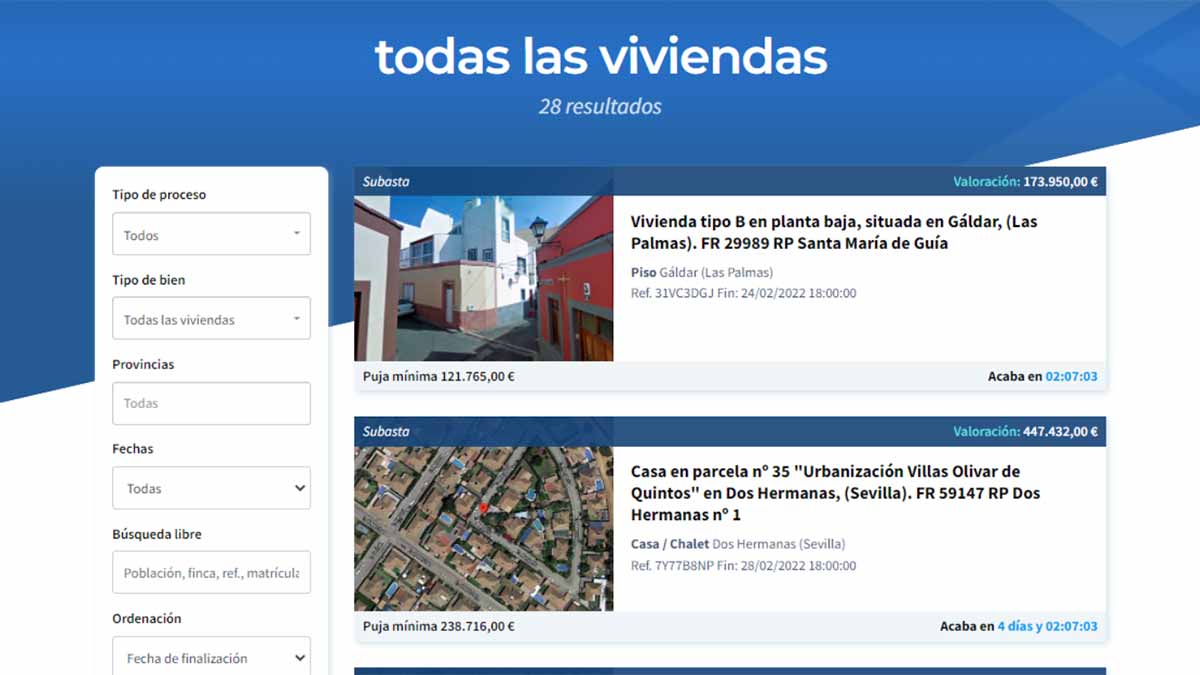Click the "4 días y 02:07:03" countdown
Viewport: 1200px width, 675px height.
tap(1049, 627)
